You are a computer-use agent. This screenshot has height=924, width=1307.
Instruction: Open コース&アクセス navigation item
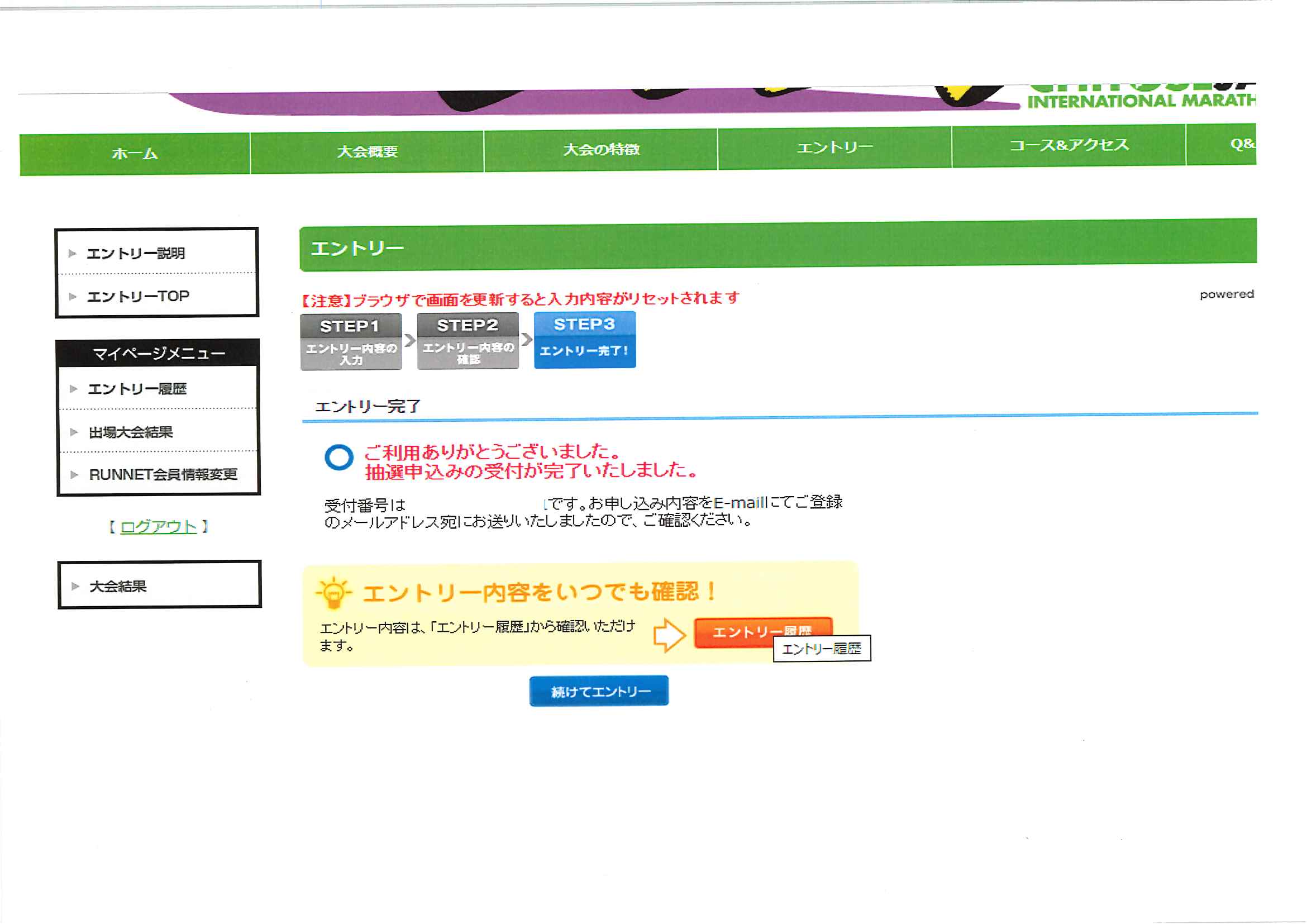[x=1069, y=145]
